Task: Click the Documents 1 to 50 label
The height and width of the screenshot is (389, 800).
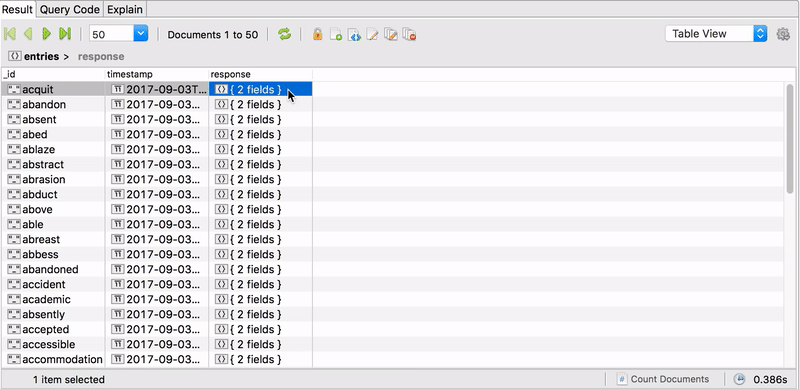Action: (x=213, y=35)
